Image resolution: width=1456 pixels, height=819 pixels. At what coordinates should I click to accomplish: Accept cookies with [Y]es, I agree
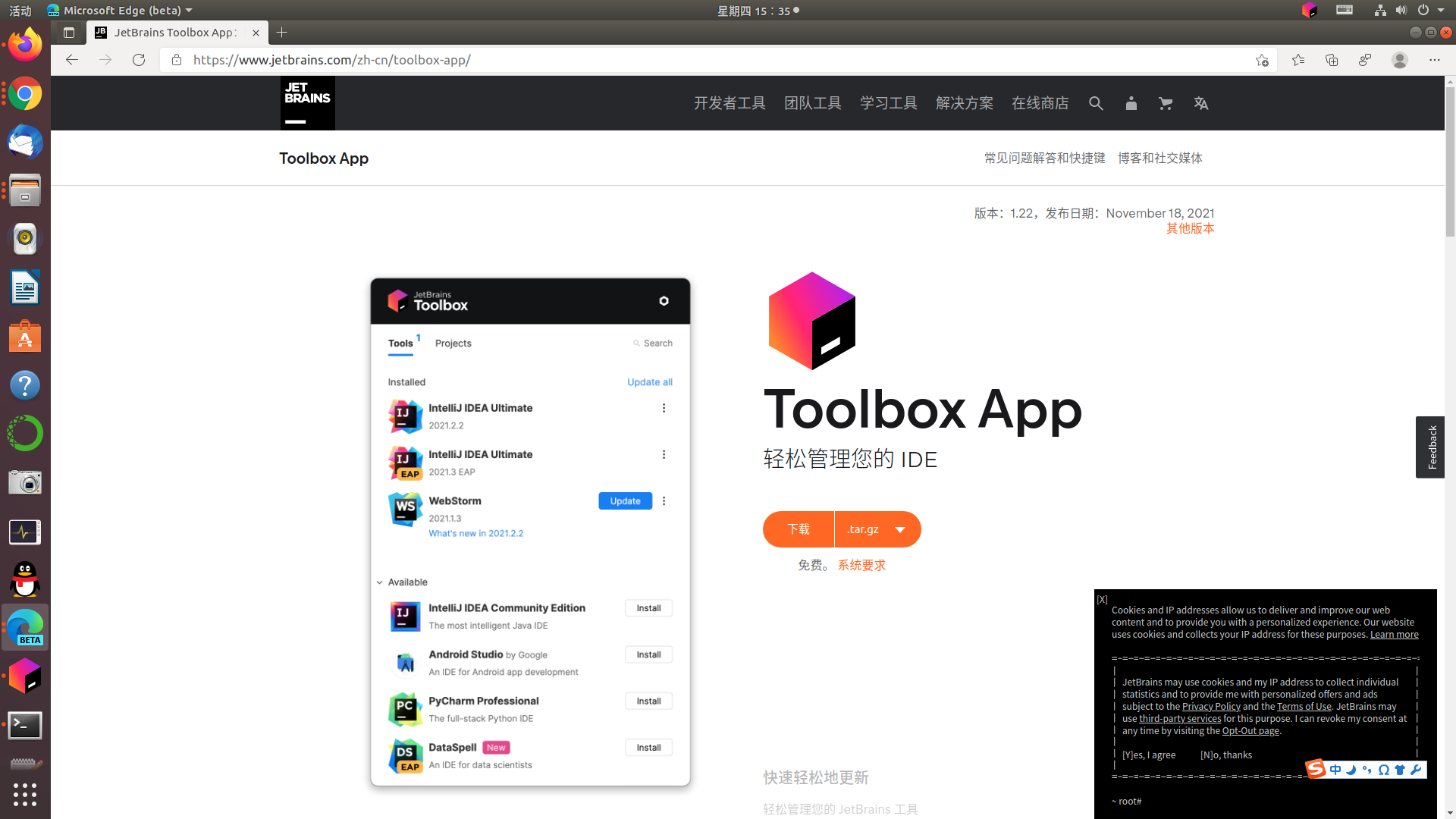tap(1149, 755)
